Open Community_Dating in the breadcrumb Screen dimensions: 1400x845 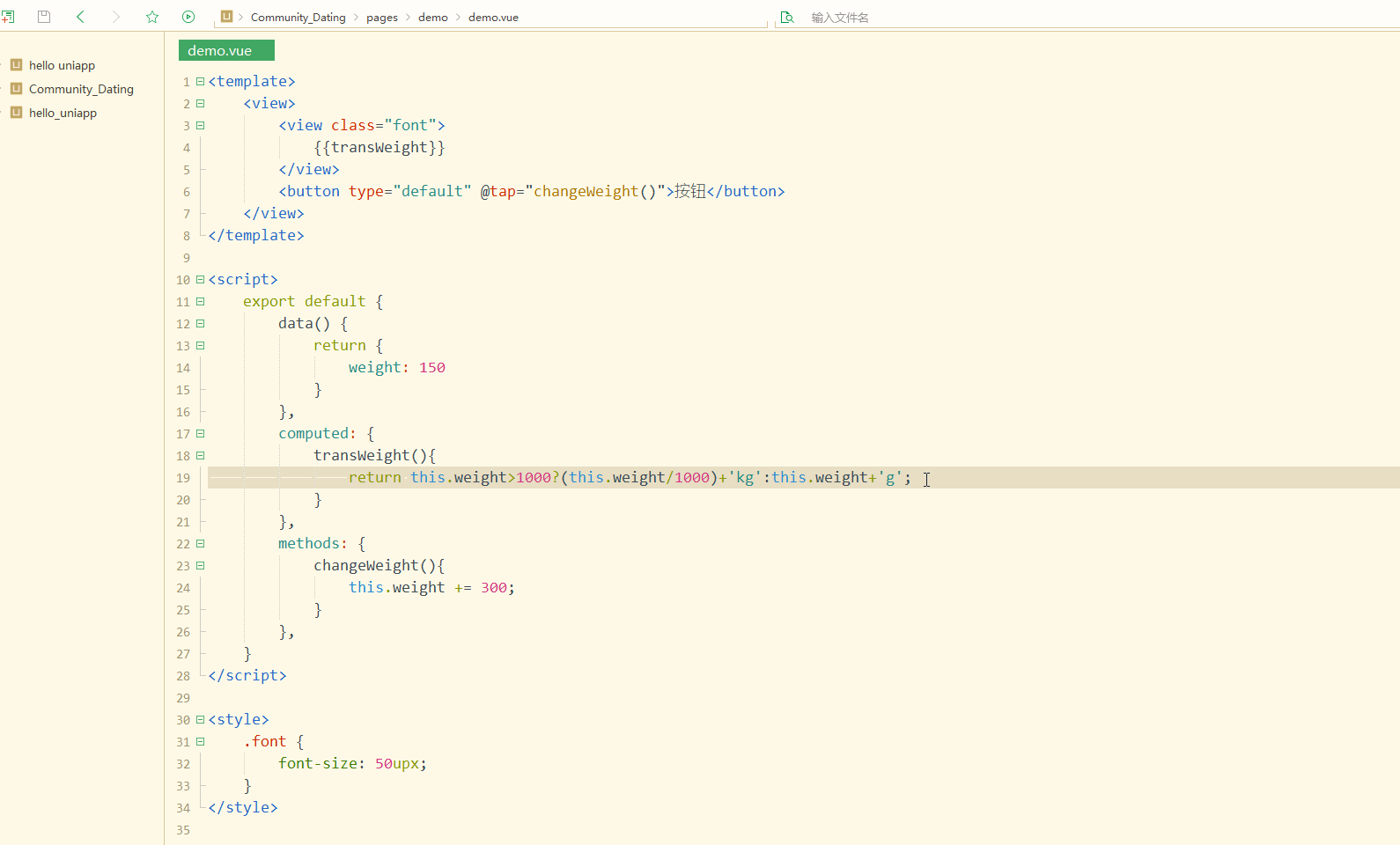(x=298, y=18)
